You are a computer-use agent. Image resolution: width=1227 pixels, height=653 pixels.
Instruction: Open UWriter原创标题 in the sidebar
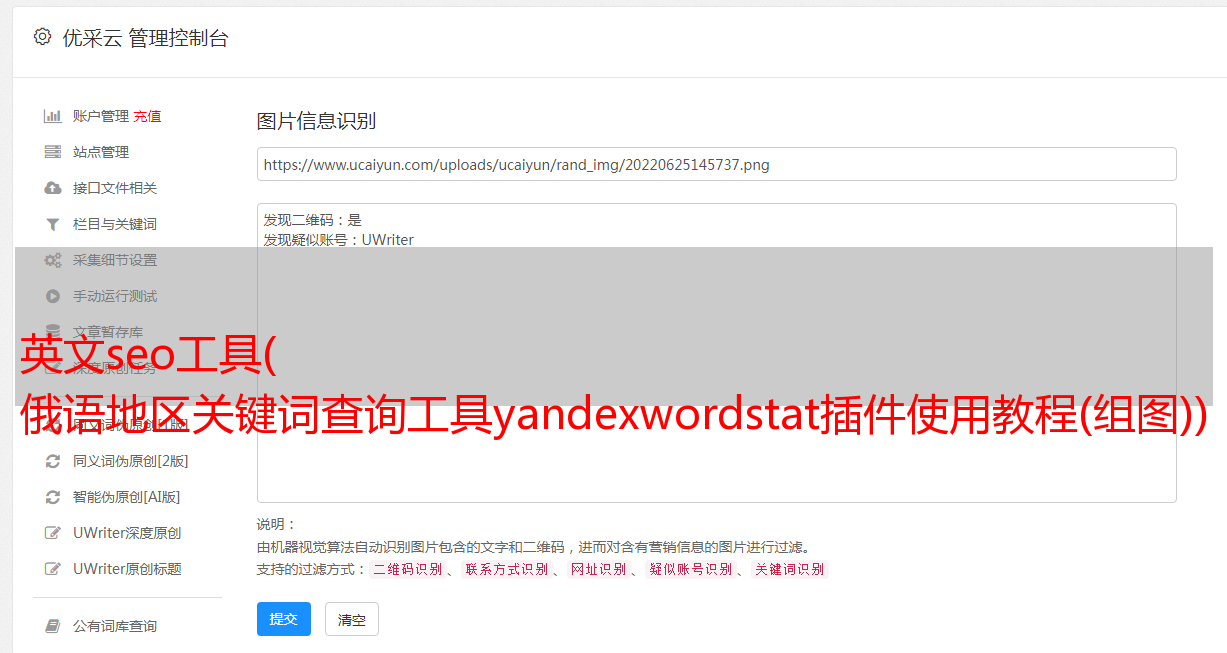(127, 569)
